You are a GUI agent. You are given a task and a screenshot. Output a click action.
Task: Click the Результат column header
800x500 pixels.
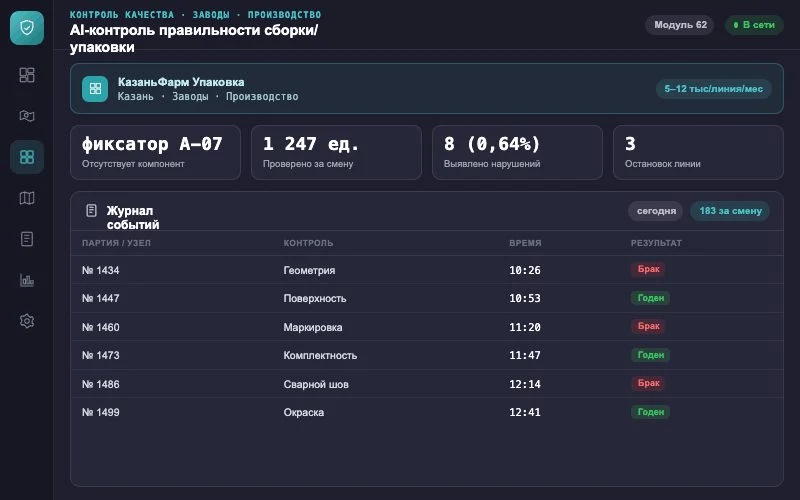click(656, 243)
